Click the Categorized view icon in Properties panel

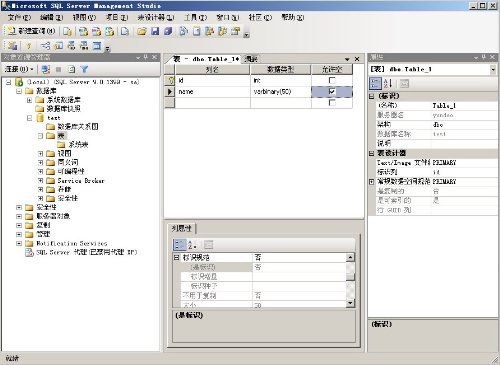coord(375,83)
